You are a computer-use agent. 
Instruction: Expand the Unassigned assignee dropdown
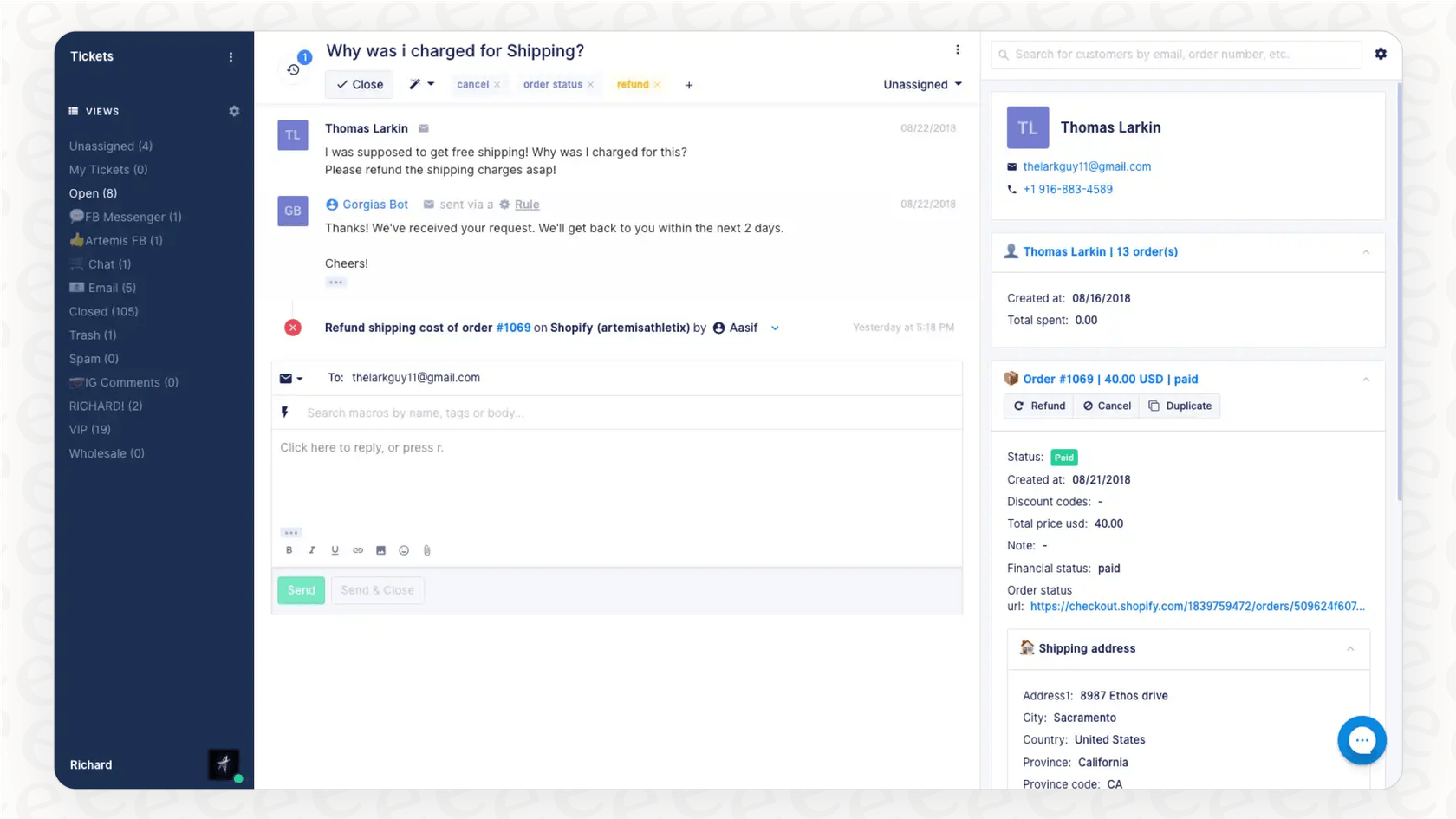pos(921,84)
